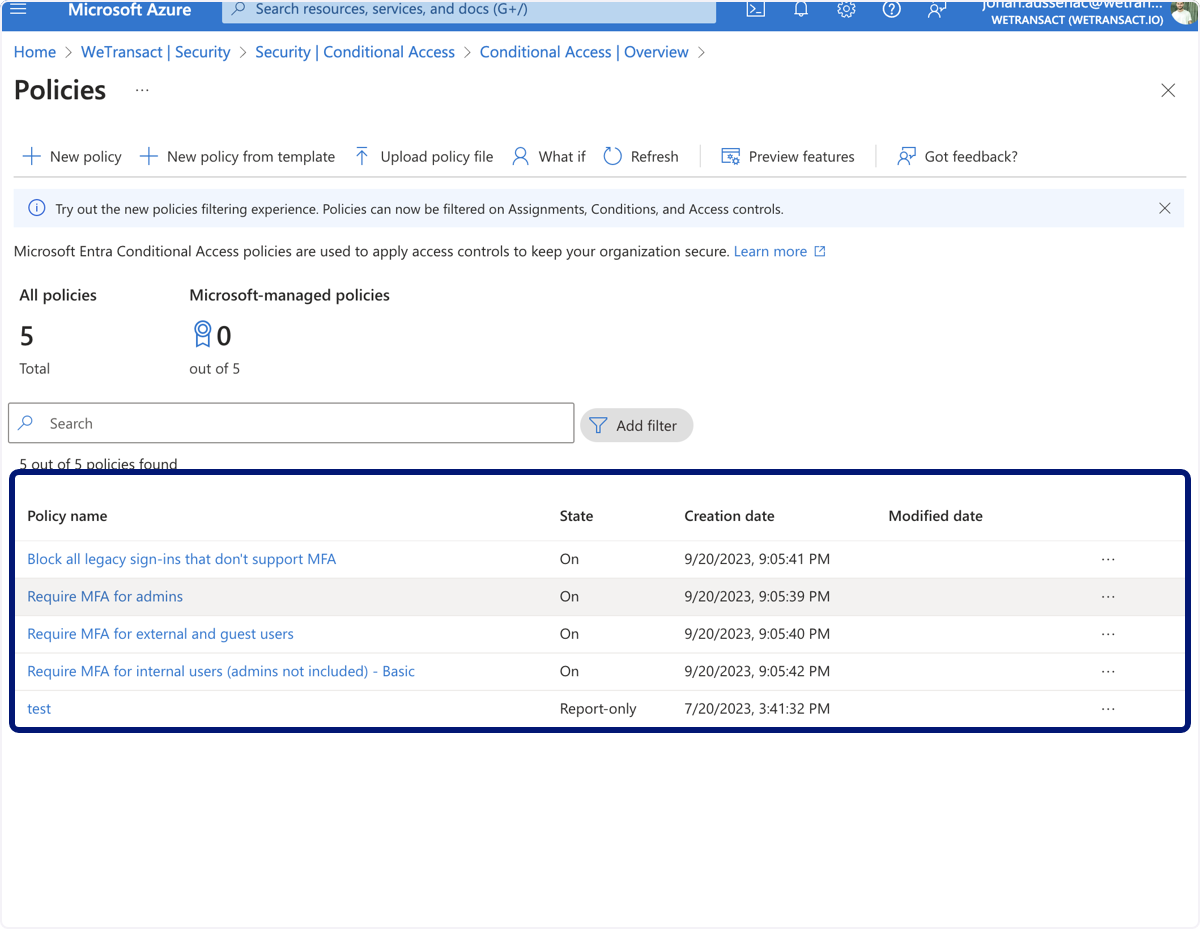Screen dimensions: 1200x929
Task: Dismiss the filtering experience info banner
Action: (1164, 208)
